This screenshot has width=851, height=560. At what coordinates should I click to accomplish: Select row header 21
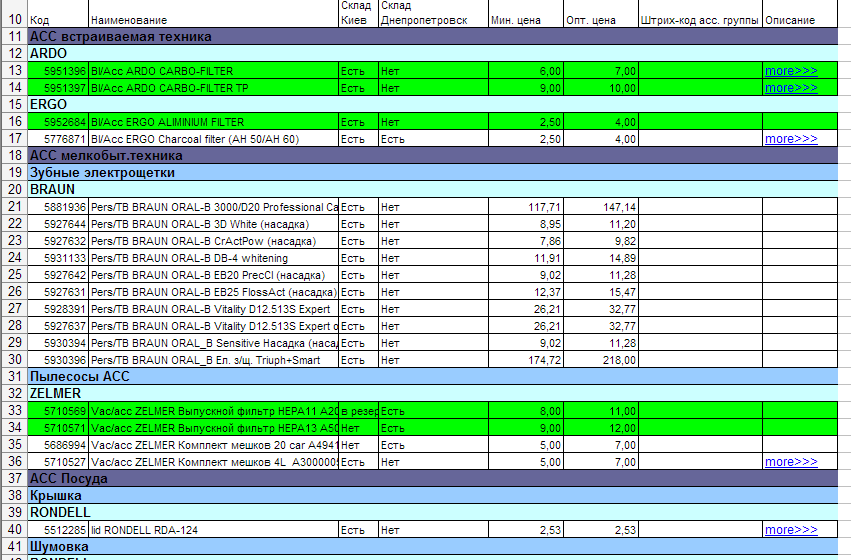point(15,207)
